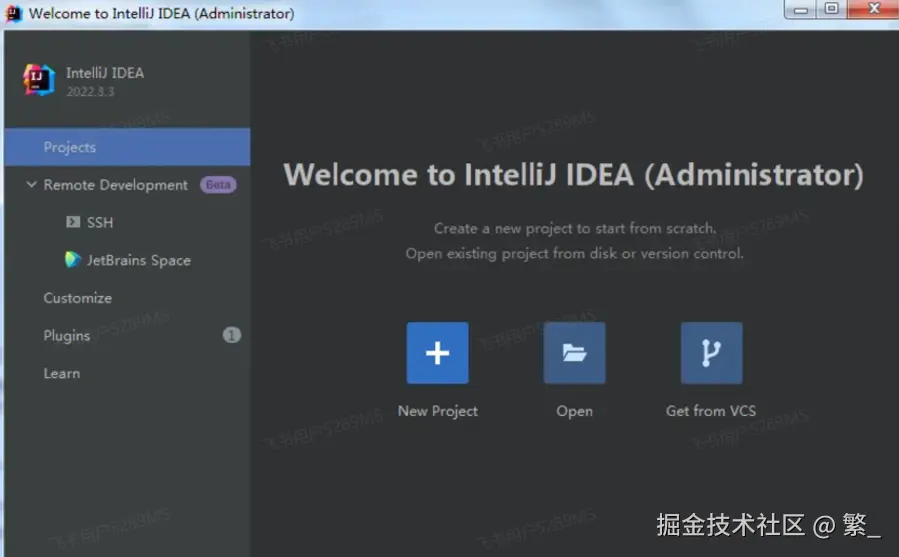
Task: Click the New Project label
Action: tap(437, 411)
